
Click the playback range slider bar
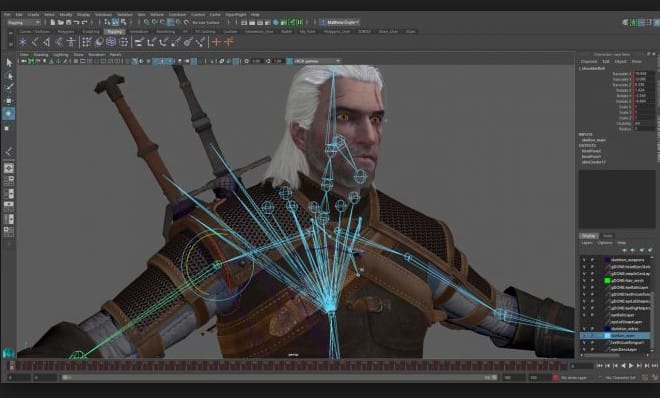pyautogui.click(x=280, y=378)
